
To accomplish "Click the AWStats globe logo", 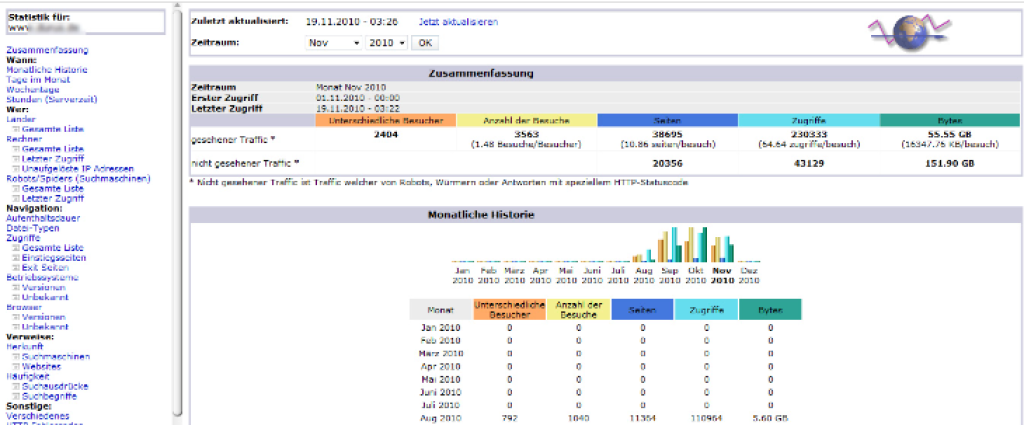I will pyautogui.click(x=909, y=33).
